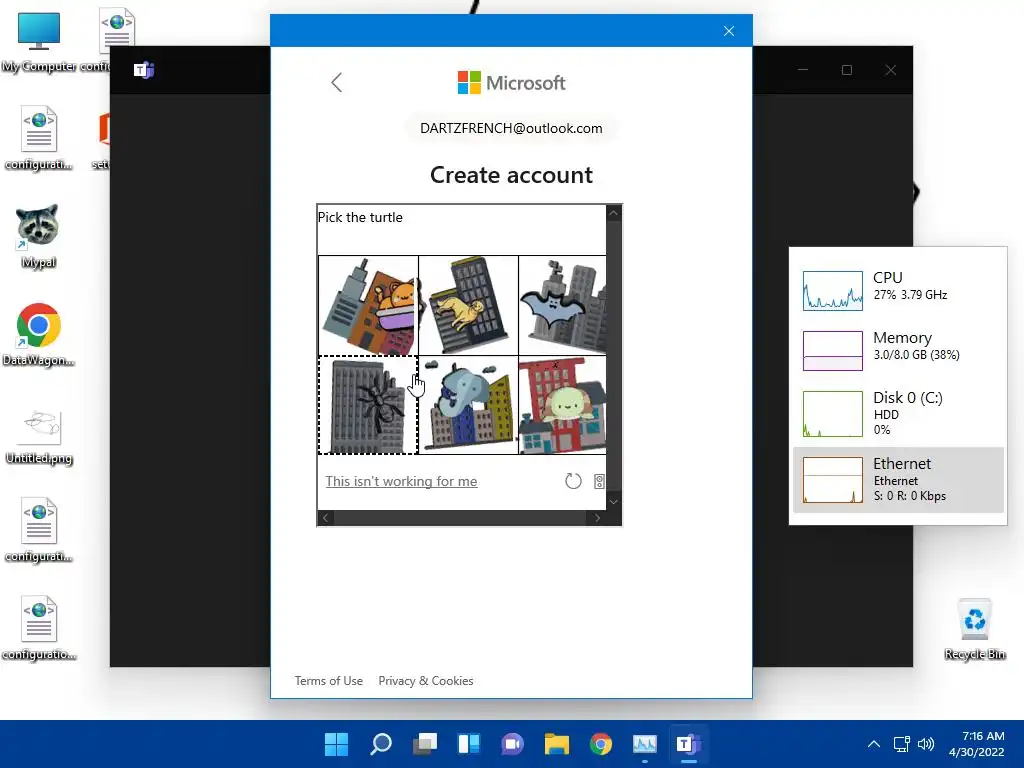Open volume control in system tray
The image size is (1024, 768).
click(x=926, y=744)
